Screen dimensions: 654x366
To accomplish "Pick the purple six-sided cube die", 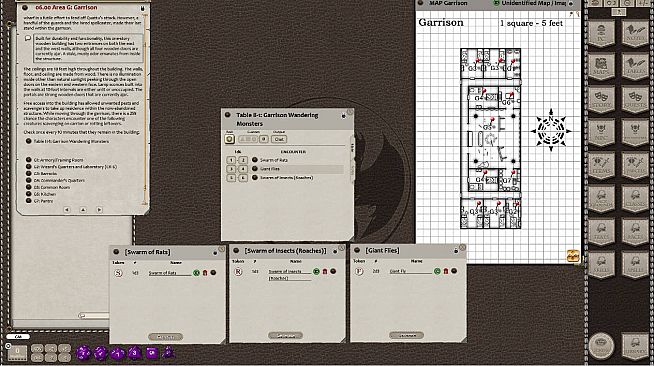I will pyautogui.click(x=151, y=353).
